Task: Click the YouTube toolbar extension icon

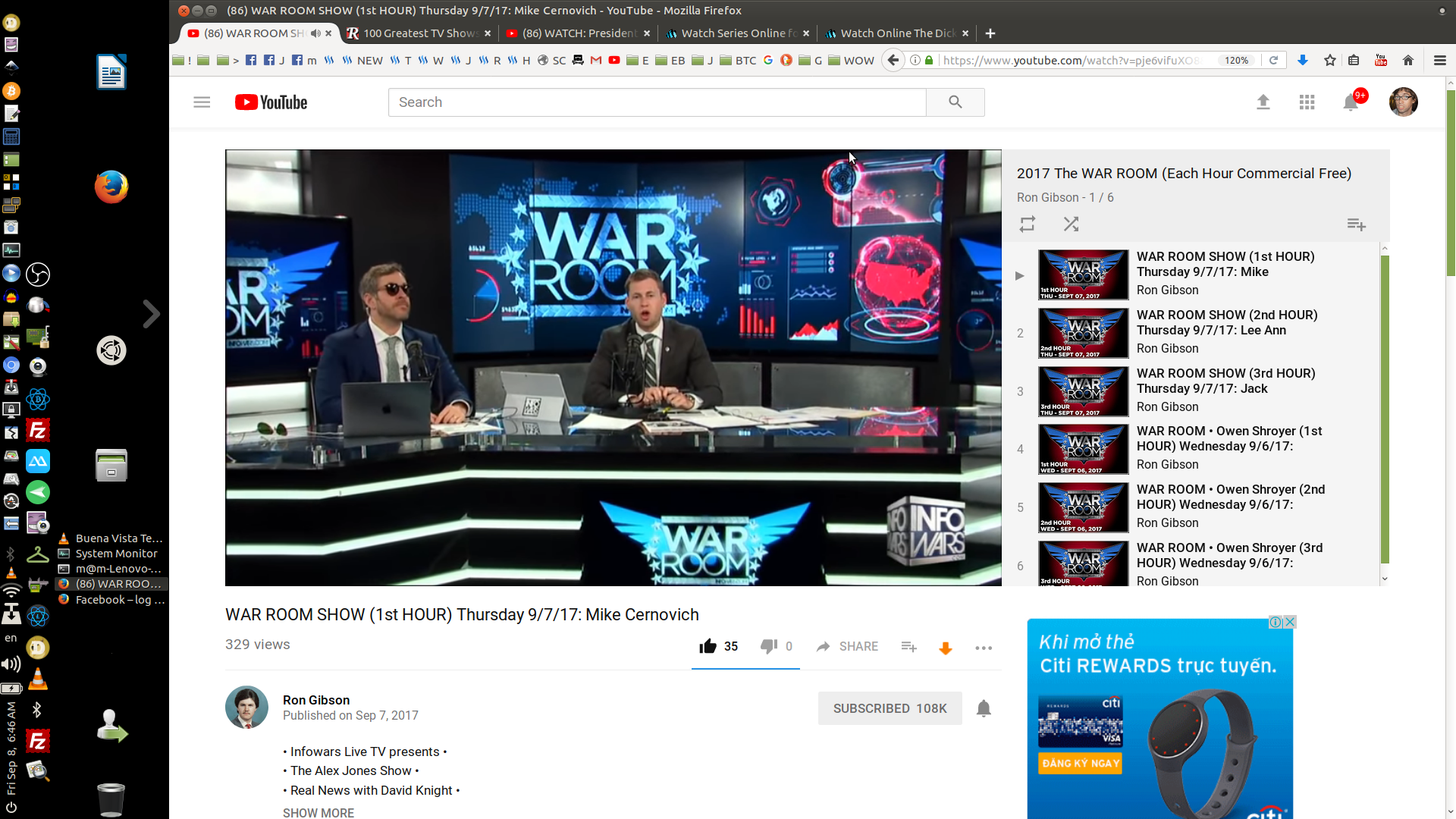Action: click(x=1381, y=60)
